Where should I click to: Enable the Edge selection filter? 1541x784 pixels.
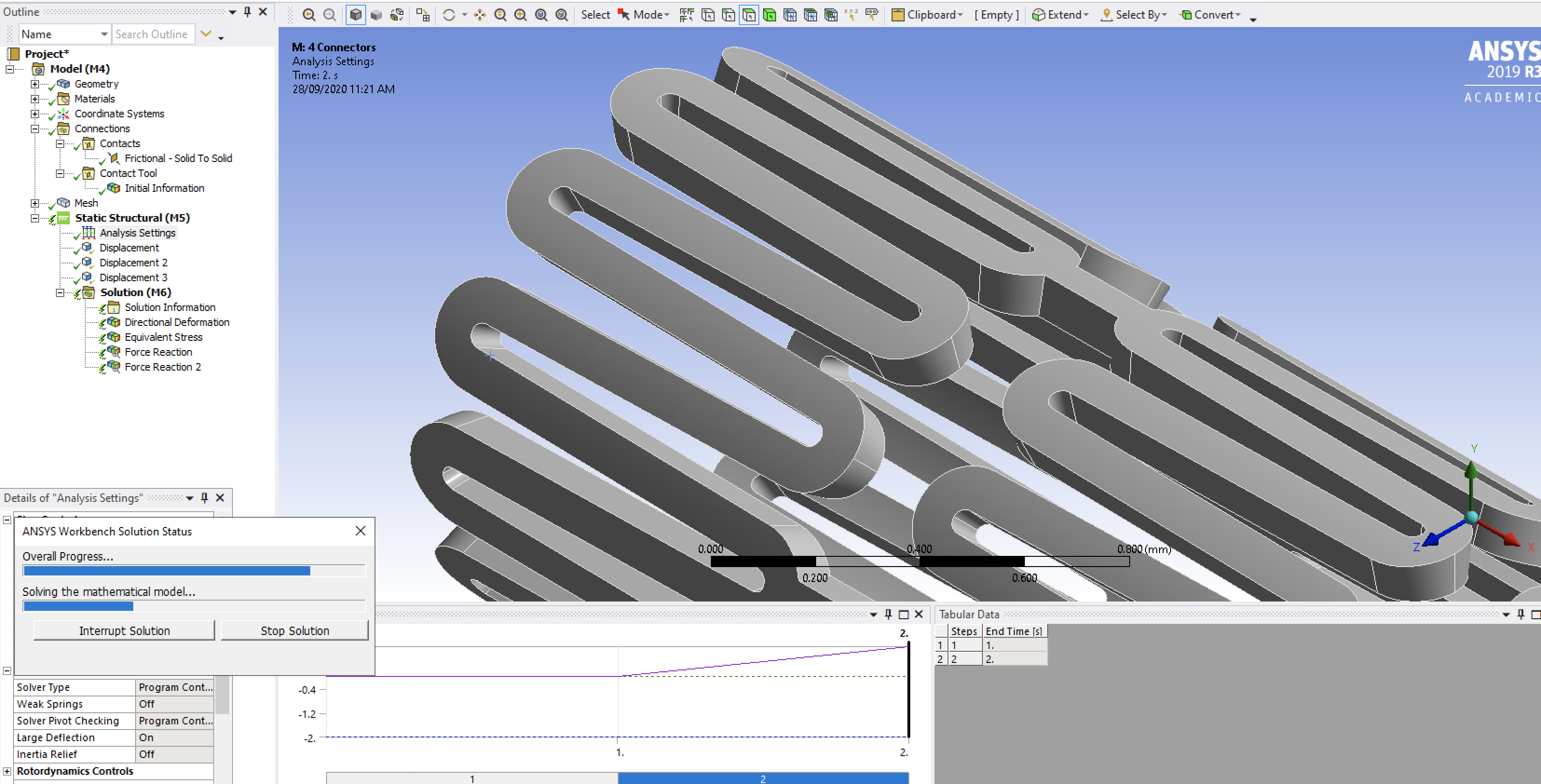728,15
